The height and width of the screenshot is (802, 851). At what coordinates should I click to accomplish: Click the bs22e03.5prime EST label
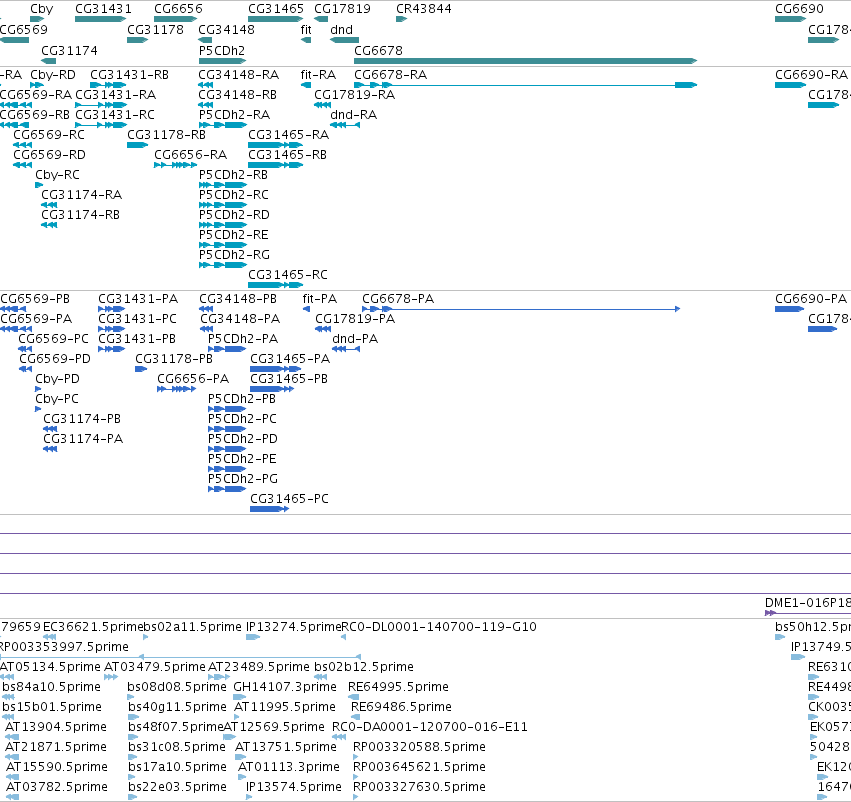177,786
